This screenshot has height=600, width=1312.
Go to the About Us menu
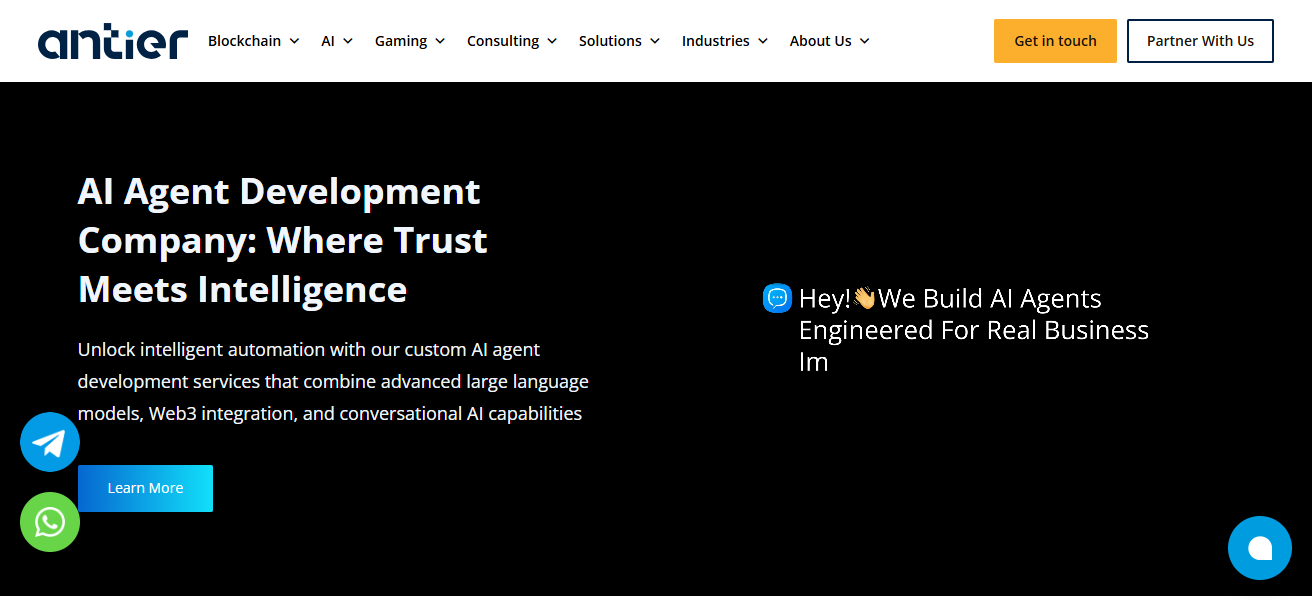click(x=820, y=41)
